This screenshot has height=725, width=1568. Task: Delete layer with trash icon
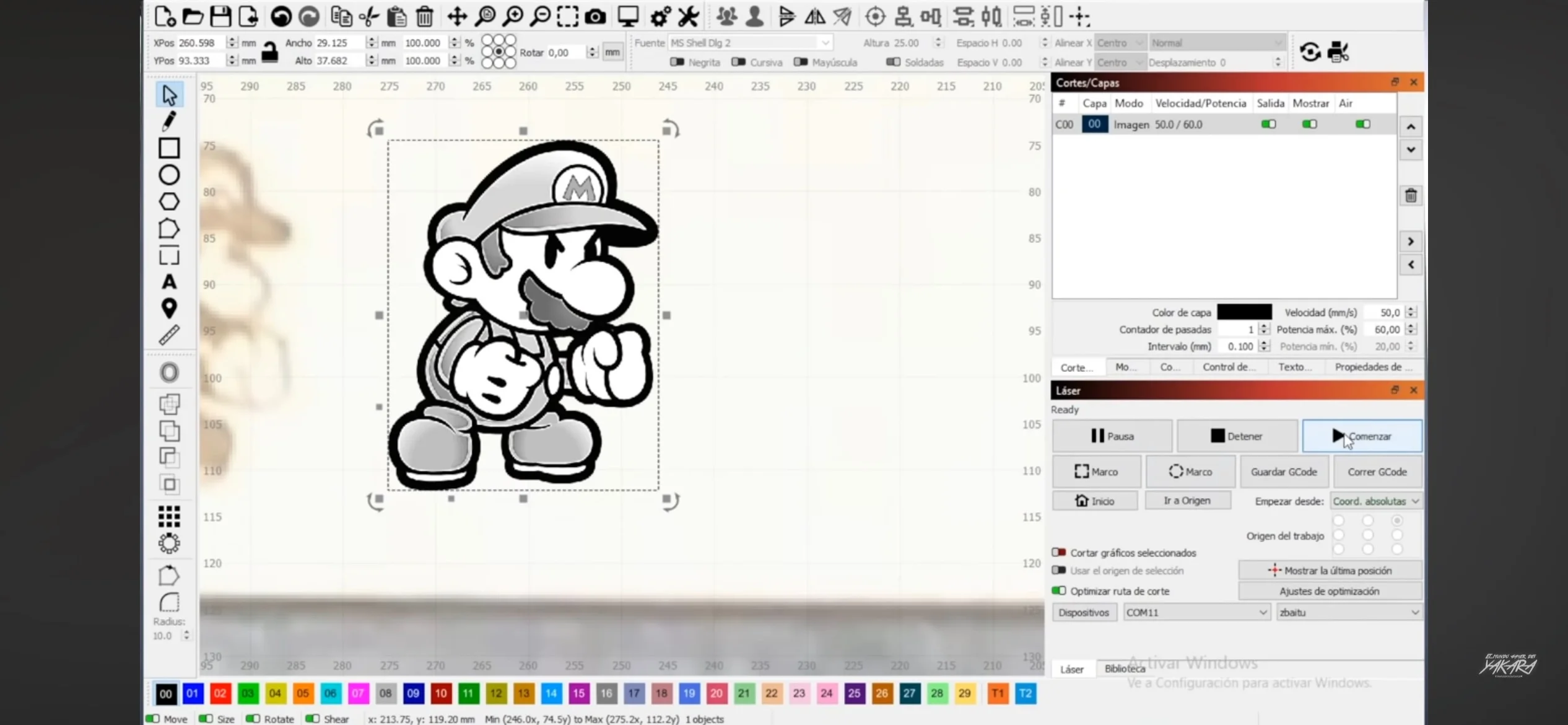click(x=1411, y=196)
